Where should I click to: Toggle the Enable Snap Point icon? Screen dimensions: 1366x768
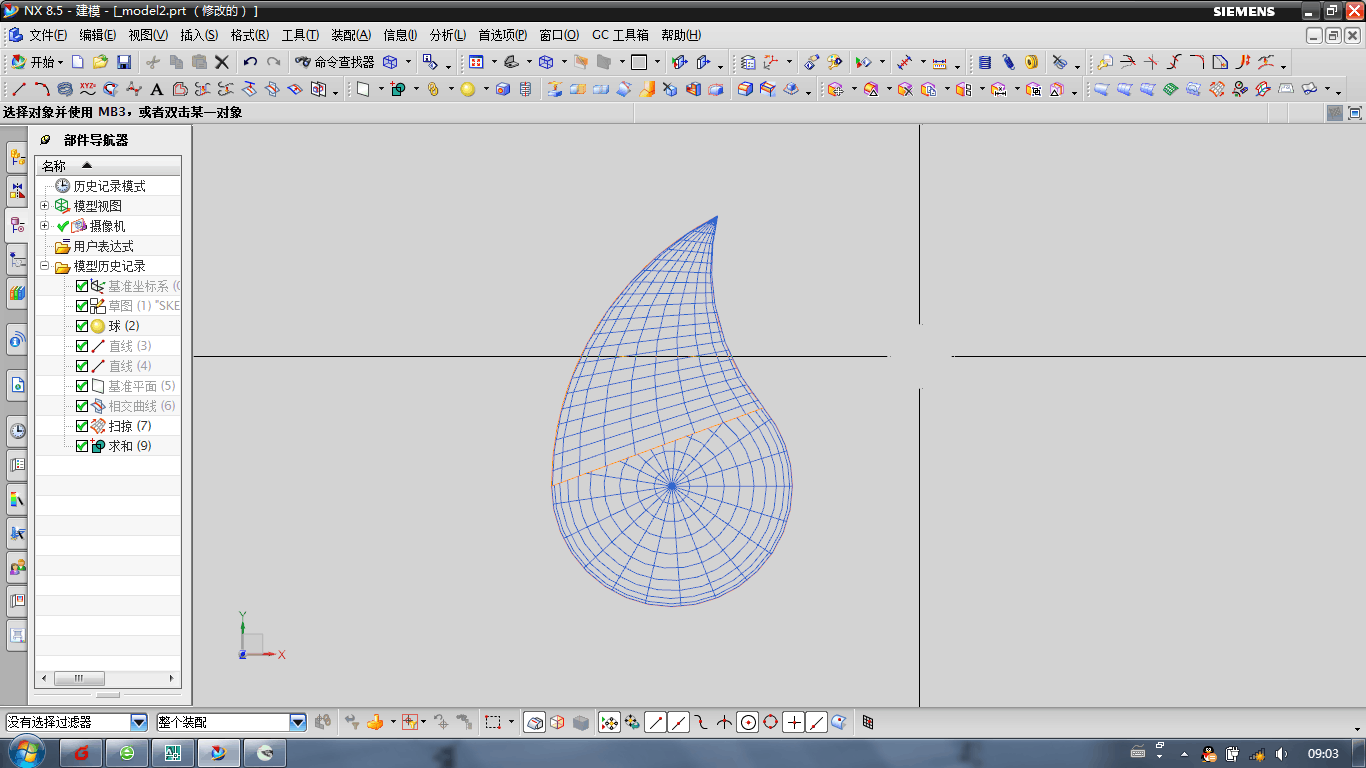click(x=609, y=722)
